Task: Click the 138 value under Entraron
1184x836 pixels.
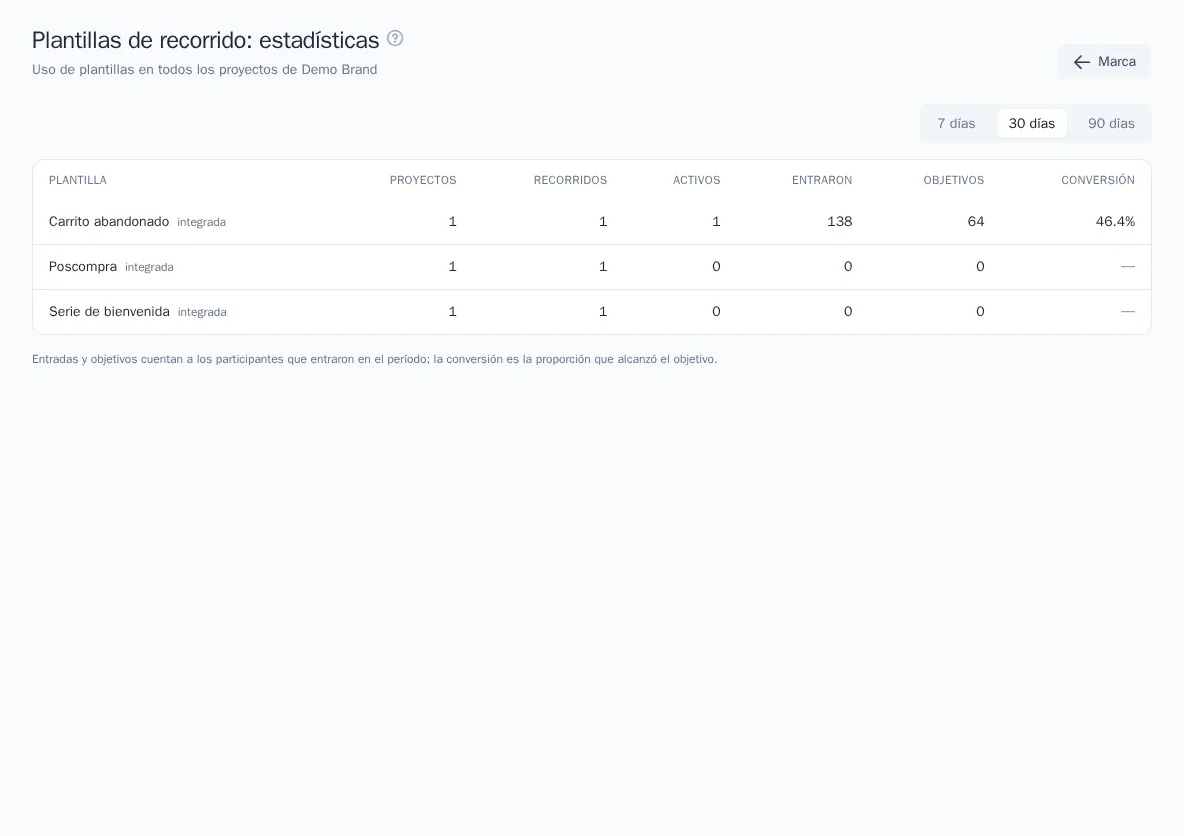Action: [840, 222]
